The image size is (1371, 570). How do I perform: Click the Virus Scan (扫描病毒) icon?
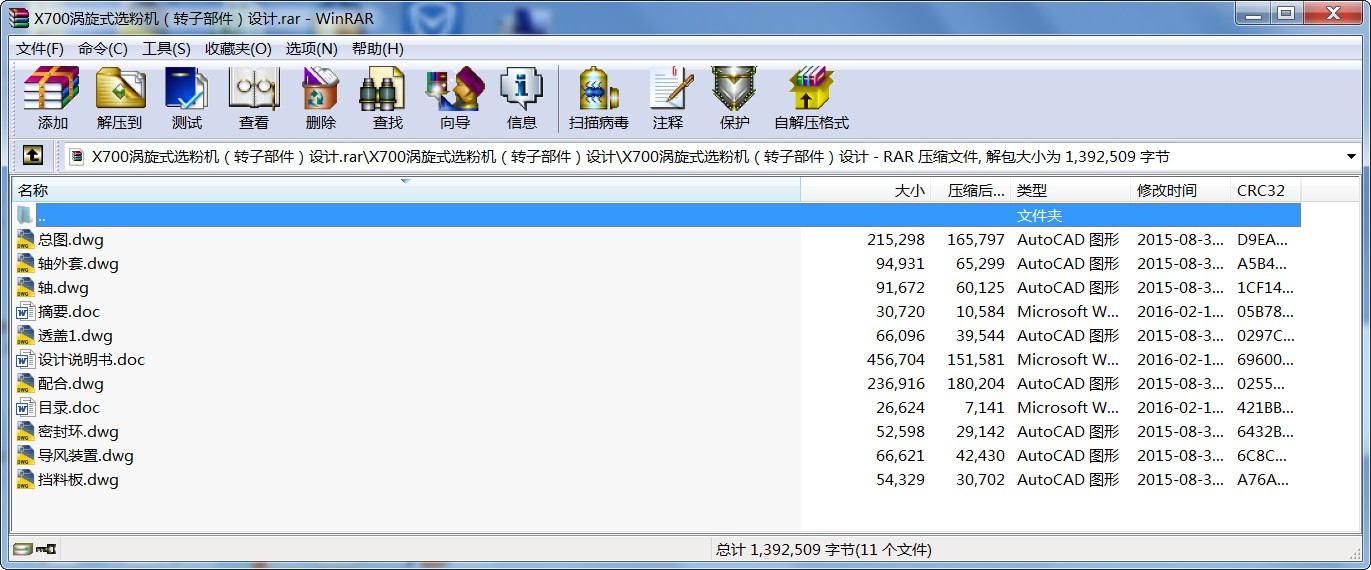599,98
